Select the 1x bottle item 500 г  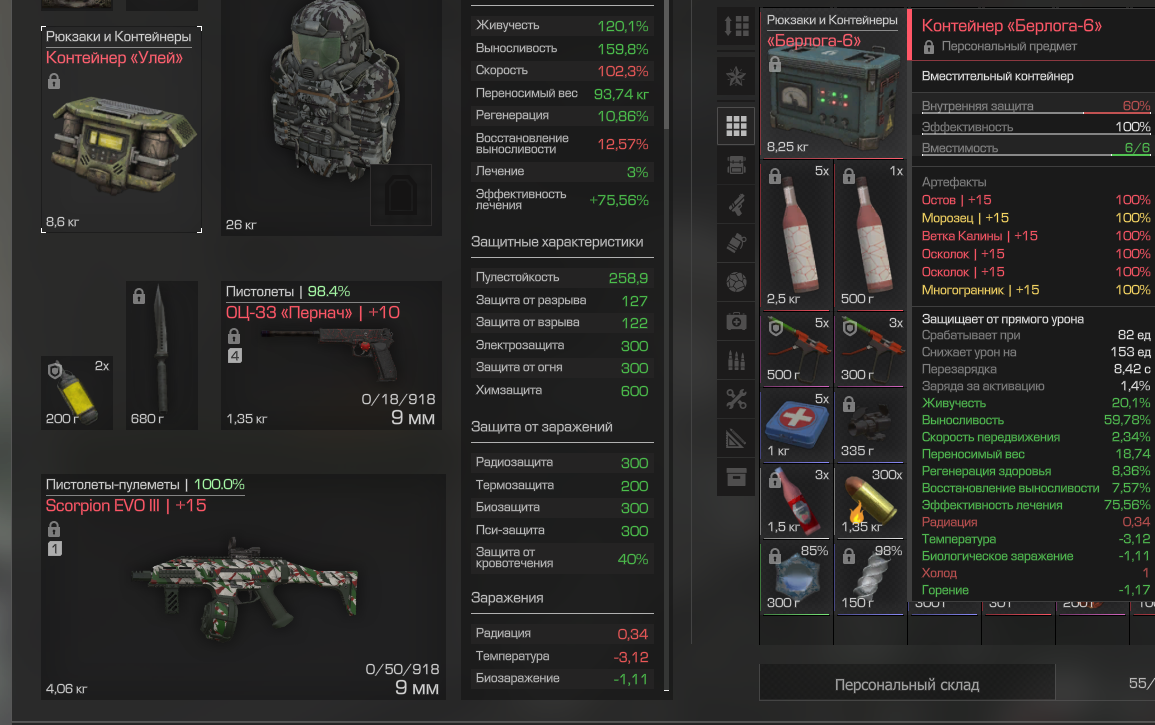click(870, 235)
